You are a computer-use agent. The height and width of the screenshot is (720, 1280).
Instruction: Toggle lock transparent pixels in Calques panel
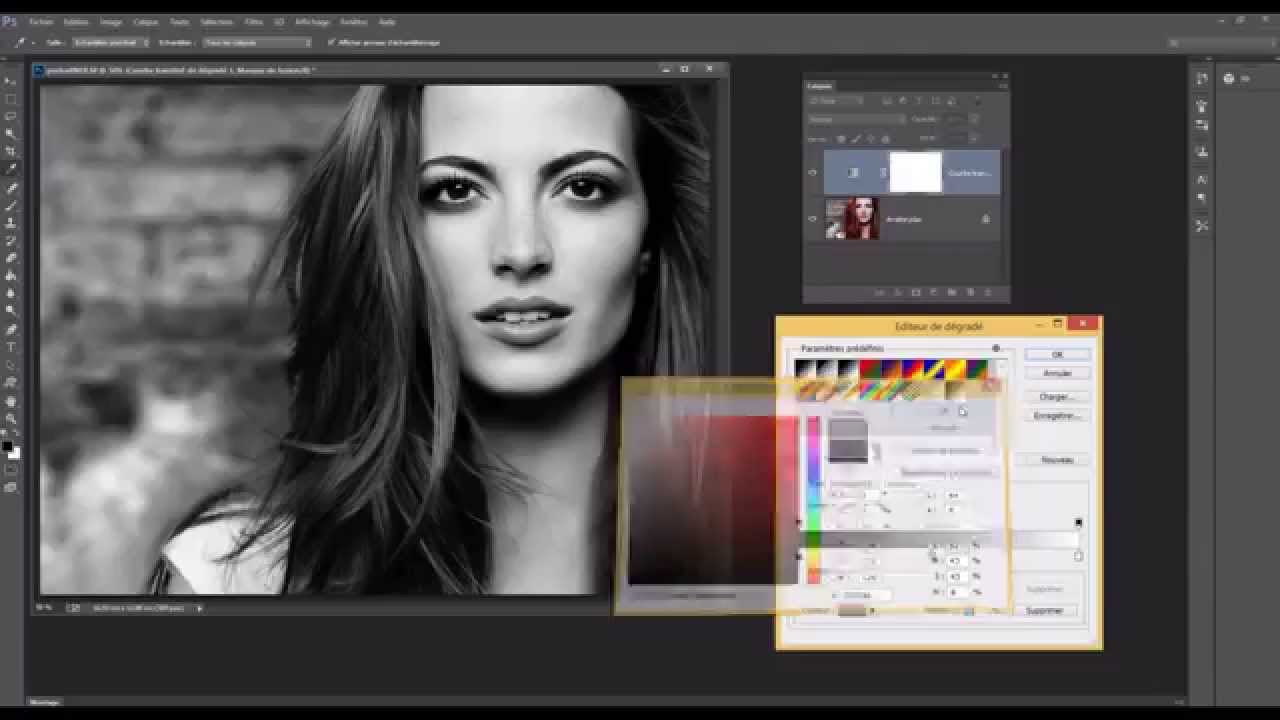[840, 138]
